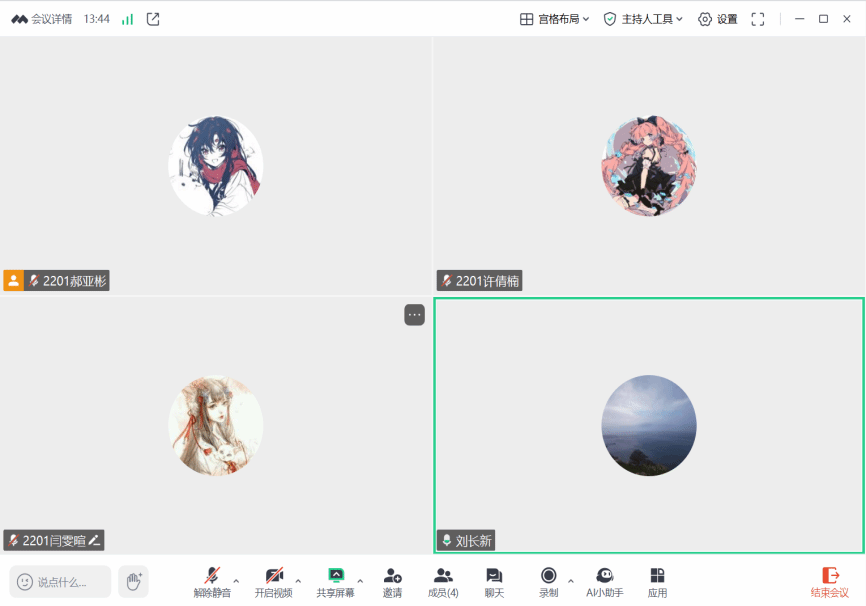Open 设置 settings from the top bar
This screenshot has width=866, height=606.
coord(717,19)
